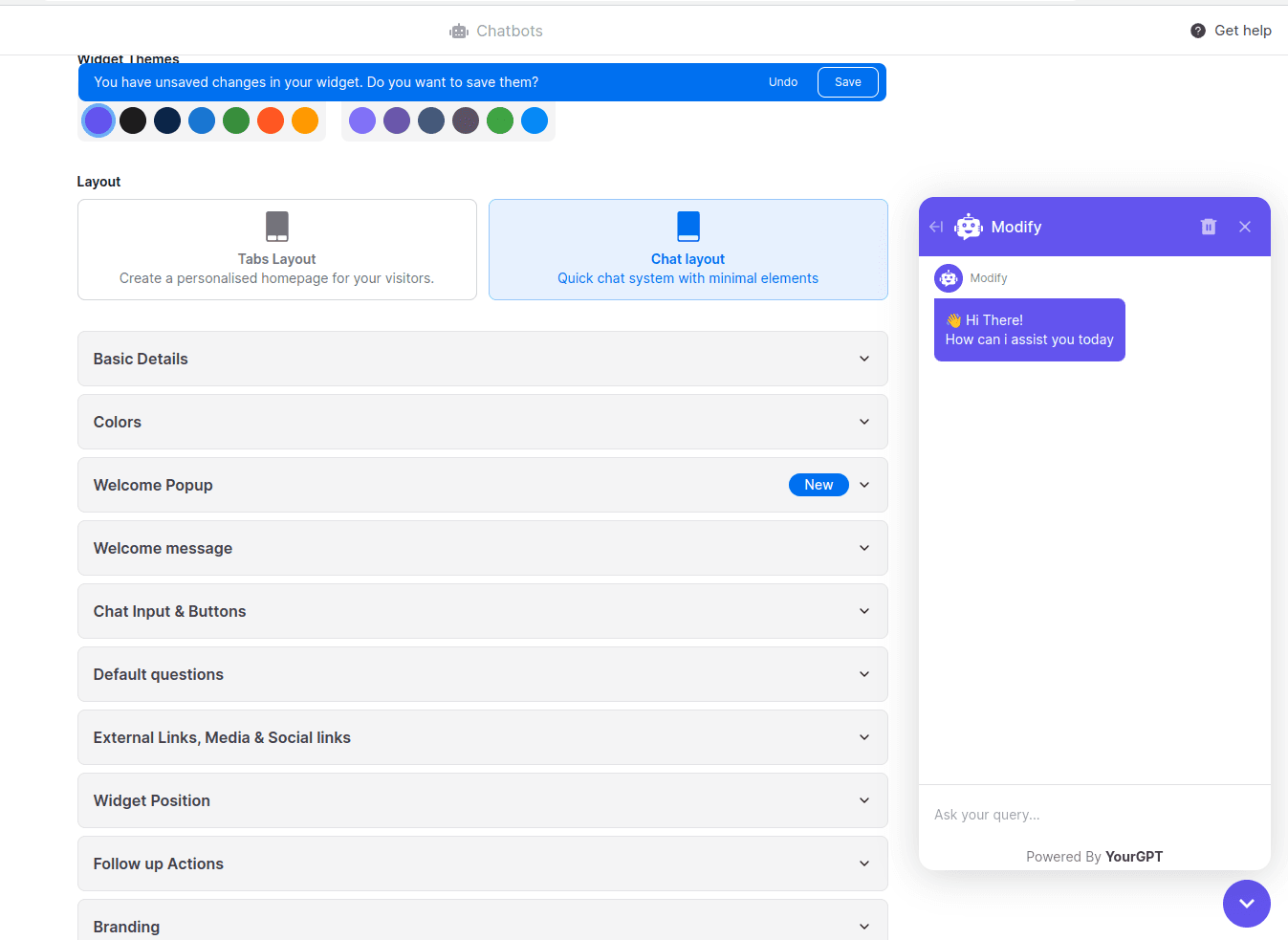1288x940 pixels.
Task: Click the Chatbots robot icon in header
Action: (459, 32)
